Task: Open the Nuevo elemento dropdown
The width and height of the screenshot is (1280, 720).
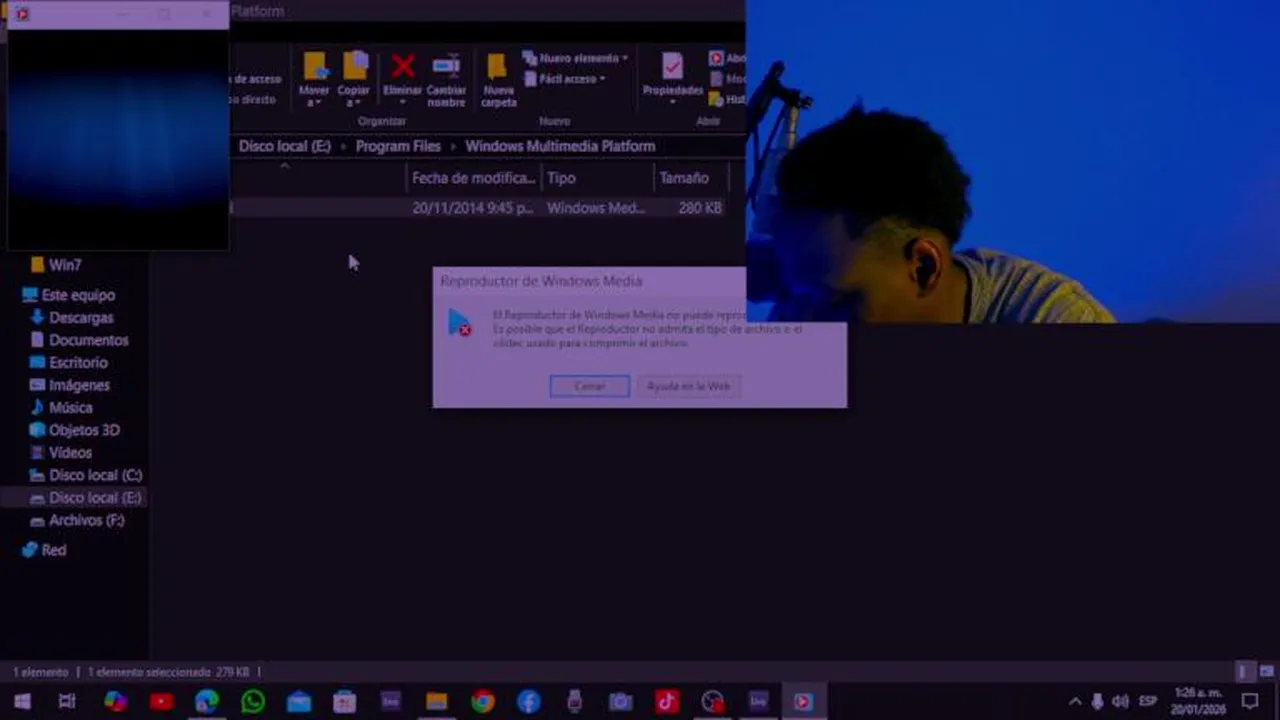Action: 575,58
